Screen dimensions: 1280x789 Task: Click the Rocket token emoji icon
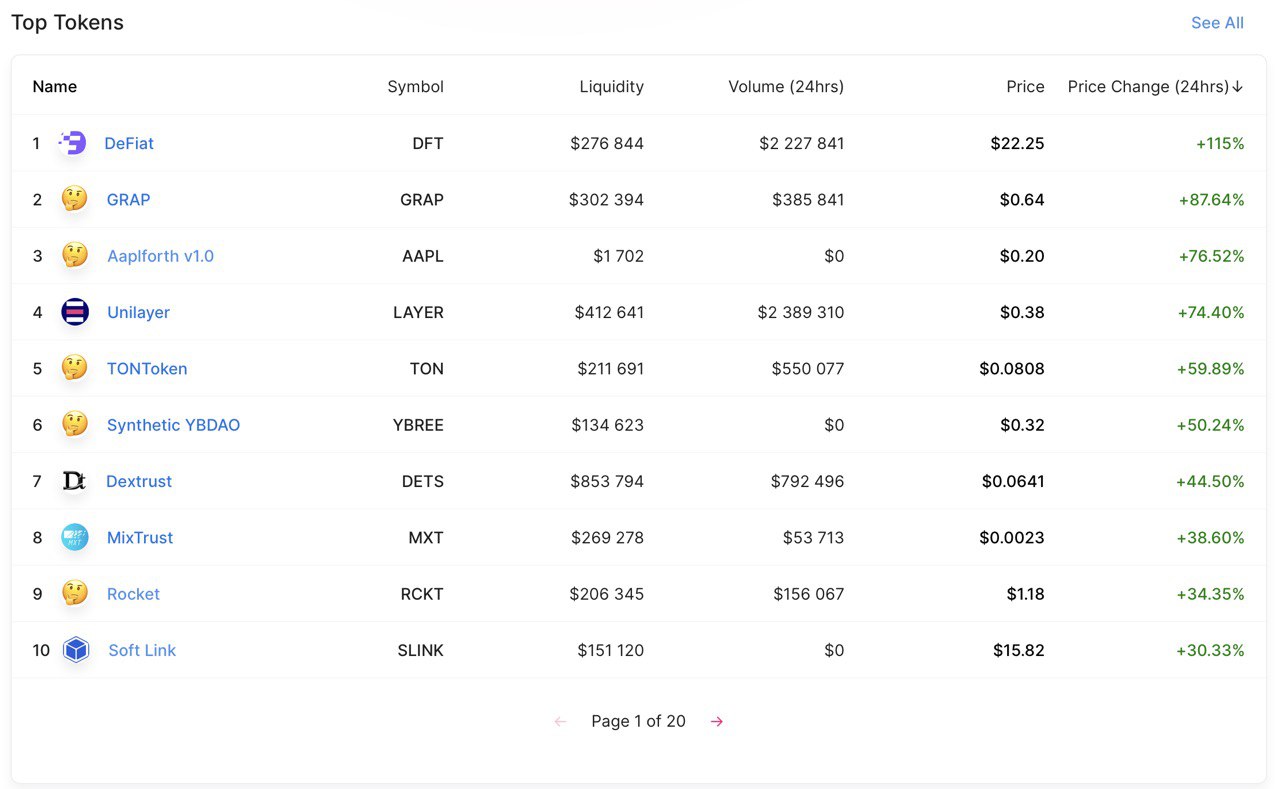[x=75, y=593]
